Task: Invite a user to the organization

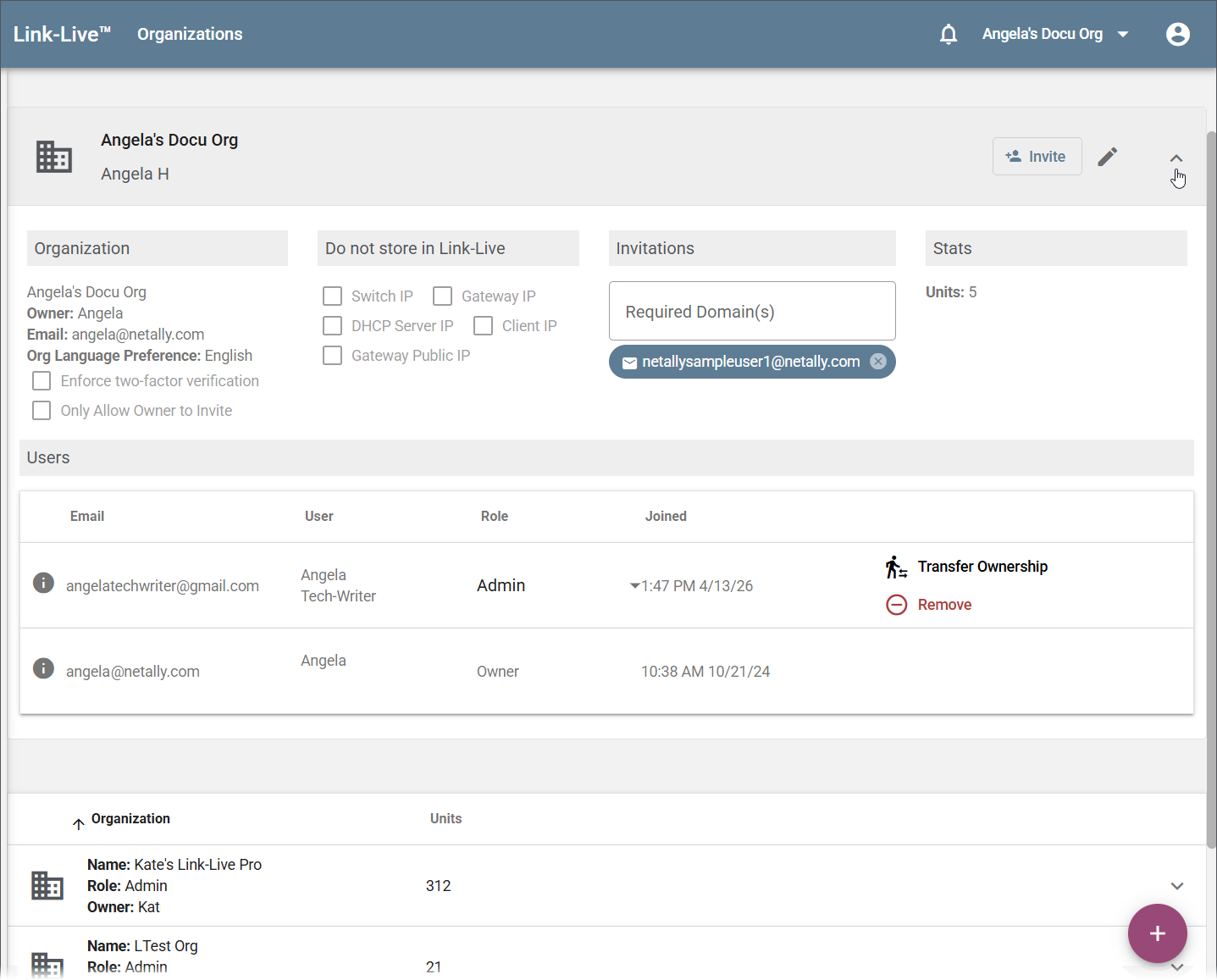Action: [1037, 157]
